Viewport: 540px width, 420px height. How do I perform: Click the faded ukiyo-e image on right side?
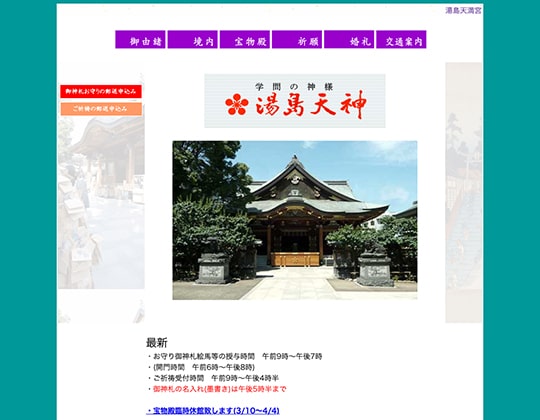click(464, 193)
